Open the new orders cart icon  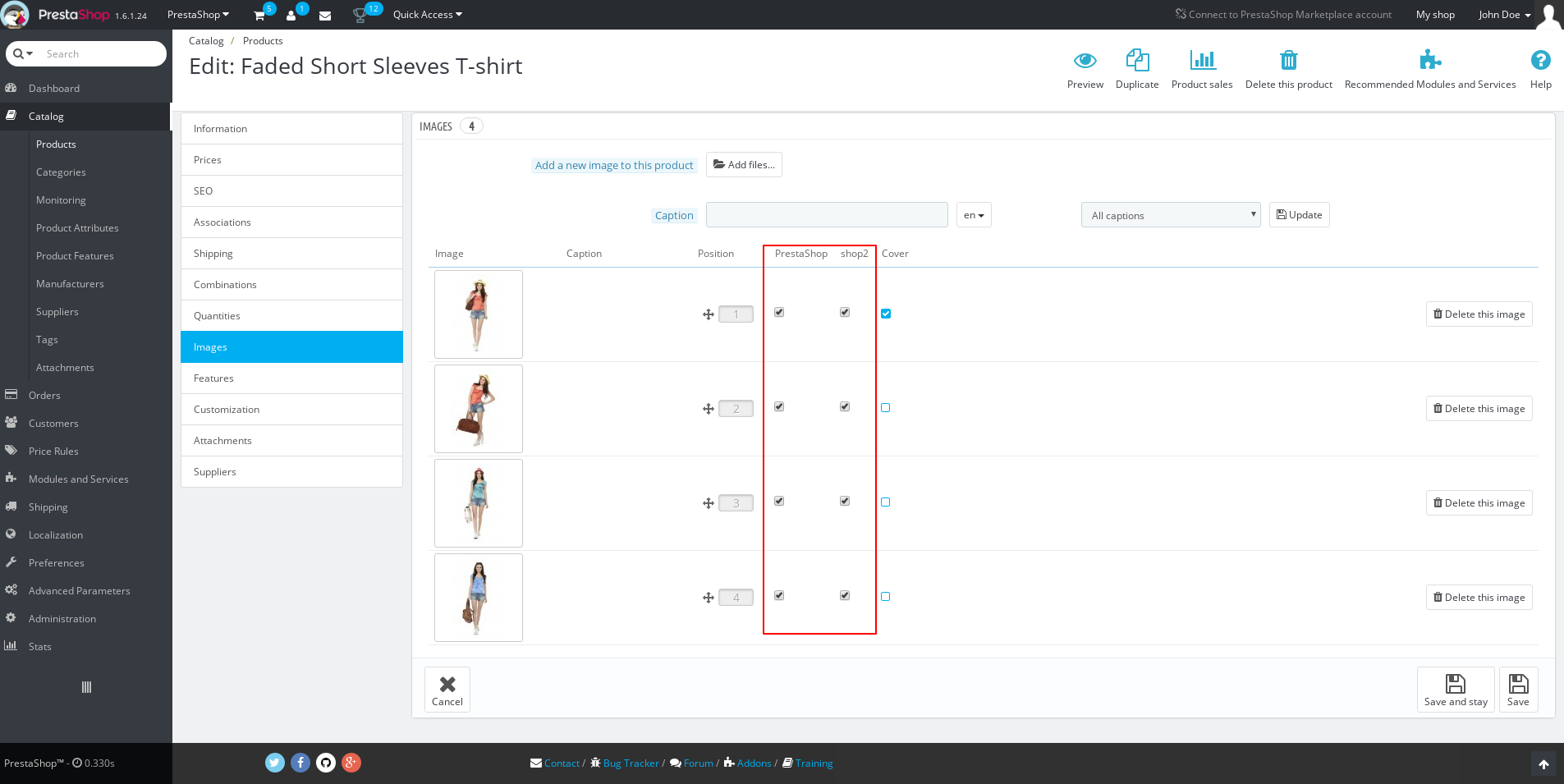pos(258,15)
